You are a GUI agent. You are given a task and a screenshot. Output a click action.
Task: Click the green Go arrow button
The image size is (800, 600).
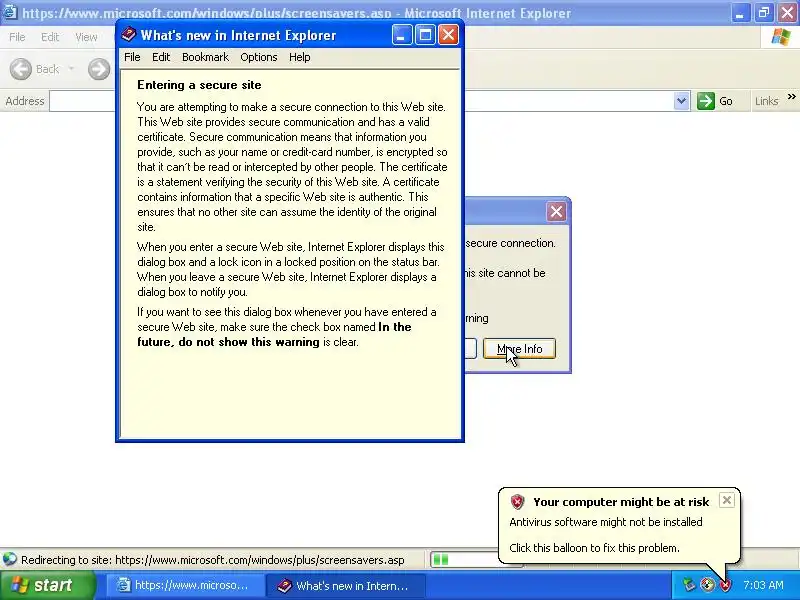pyautogui.click(x=706, y=101)
